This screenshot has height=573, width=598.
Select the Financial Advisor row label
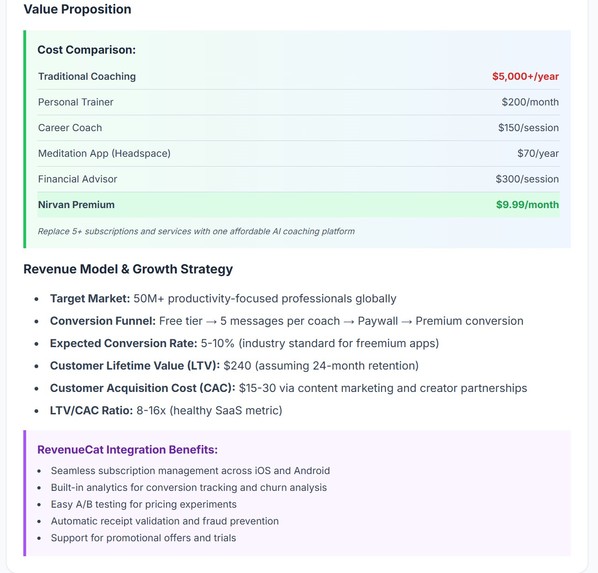coord(77,179)
